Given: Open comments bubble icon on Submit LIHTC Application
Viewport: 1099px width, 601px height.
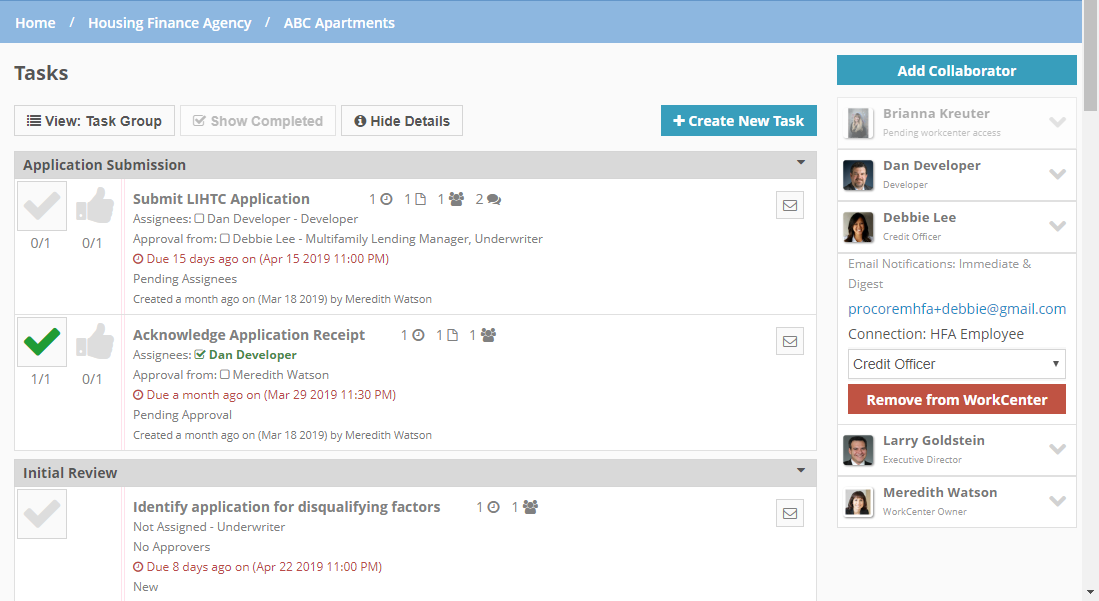Looking at the screenshot, I should coord(494,199).
